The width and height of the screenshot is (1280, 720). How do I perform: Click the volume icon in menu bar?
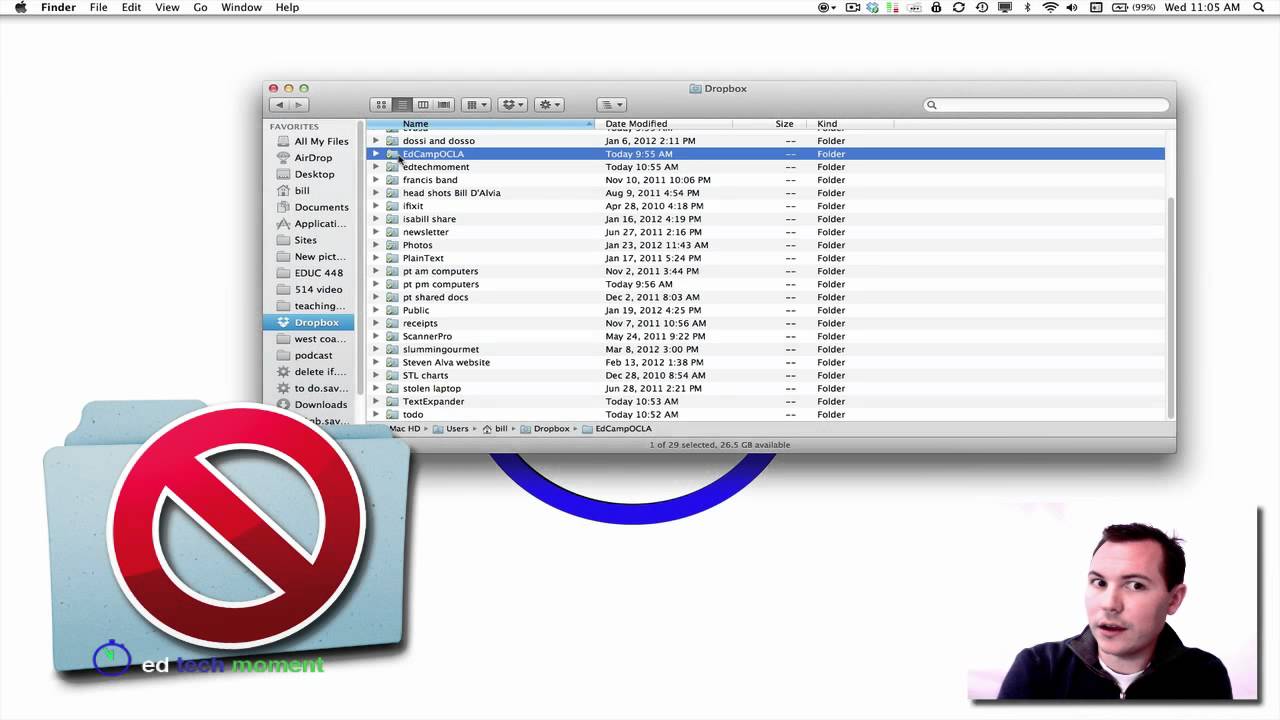click(x=1072, y=8)
